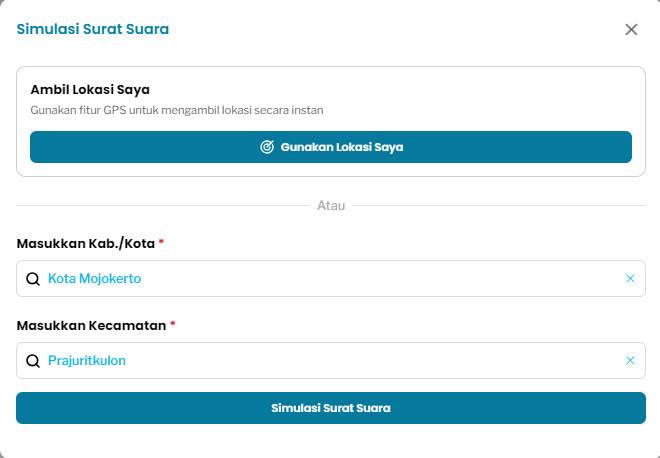The height and width of the screenshot is (458, 660).
Task: Submit the Simulasi Surat Suara button
Action: point(331,408)
